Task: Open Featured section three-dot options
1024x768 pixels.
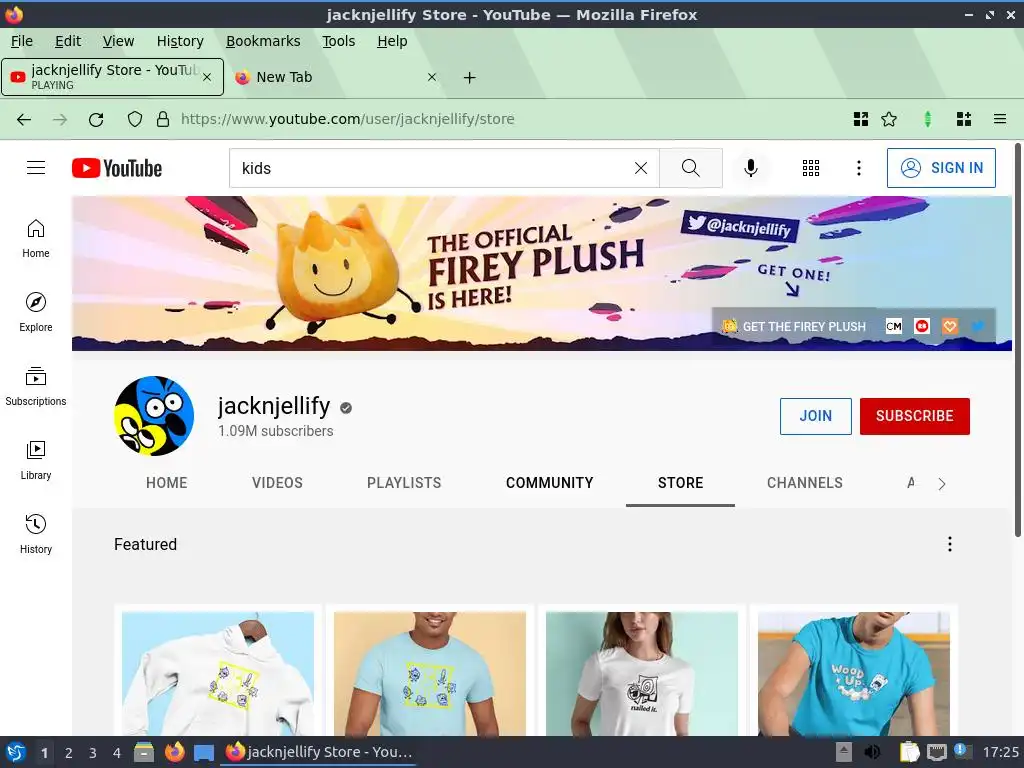Action: coord(950,544)
